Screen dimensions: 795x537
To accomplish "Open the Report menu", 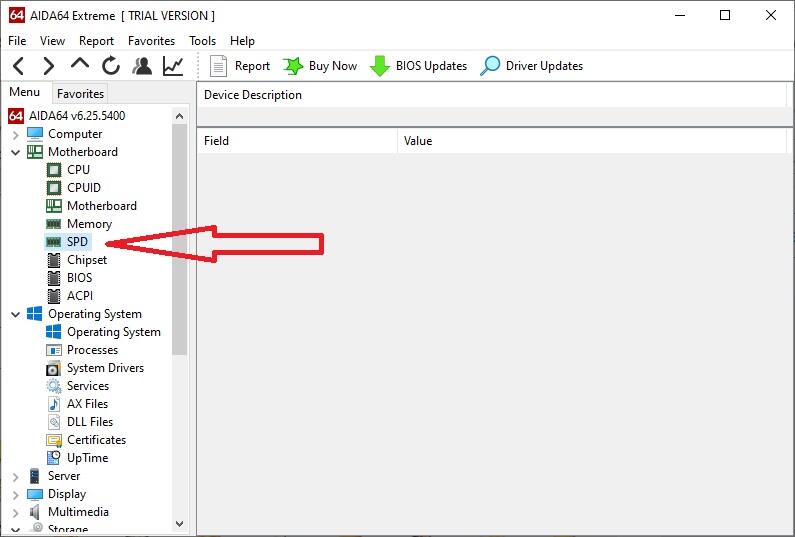I will pyautogui.click(x=96, y=41).
